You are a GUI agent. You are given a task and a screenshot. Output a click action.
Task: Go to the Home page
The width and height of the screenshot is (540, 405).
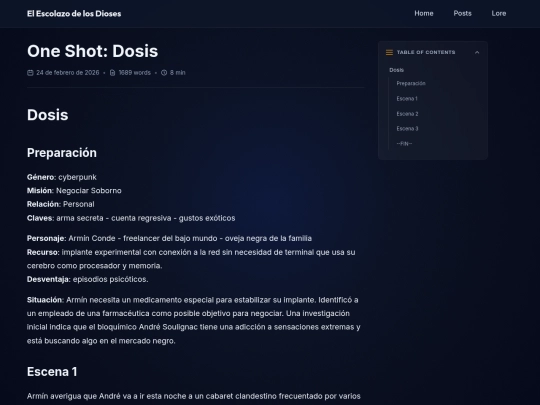coord(424,13)
